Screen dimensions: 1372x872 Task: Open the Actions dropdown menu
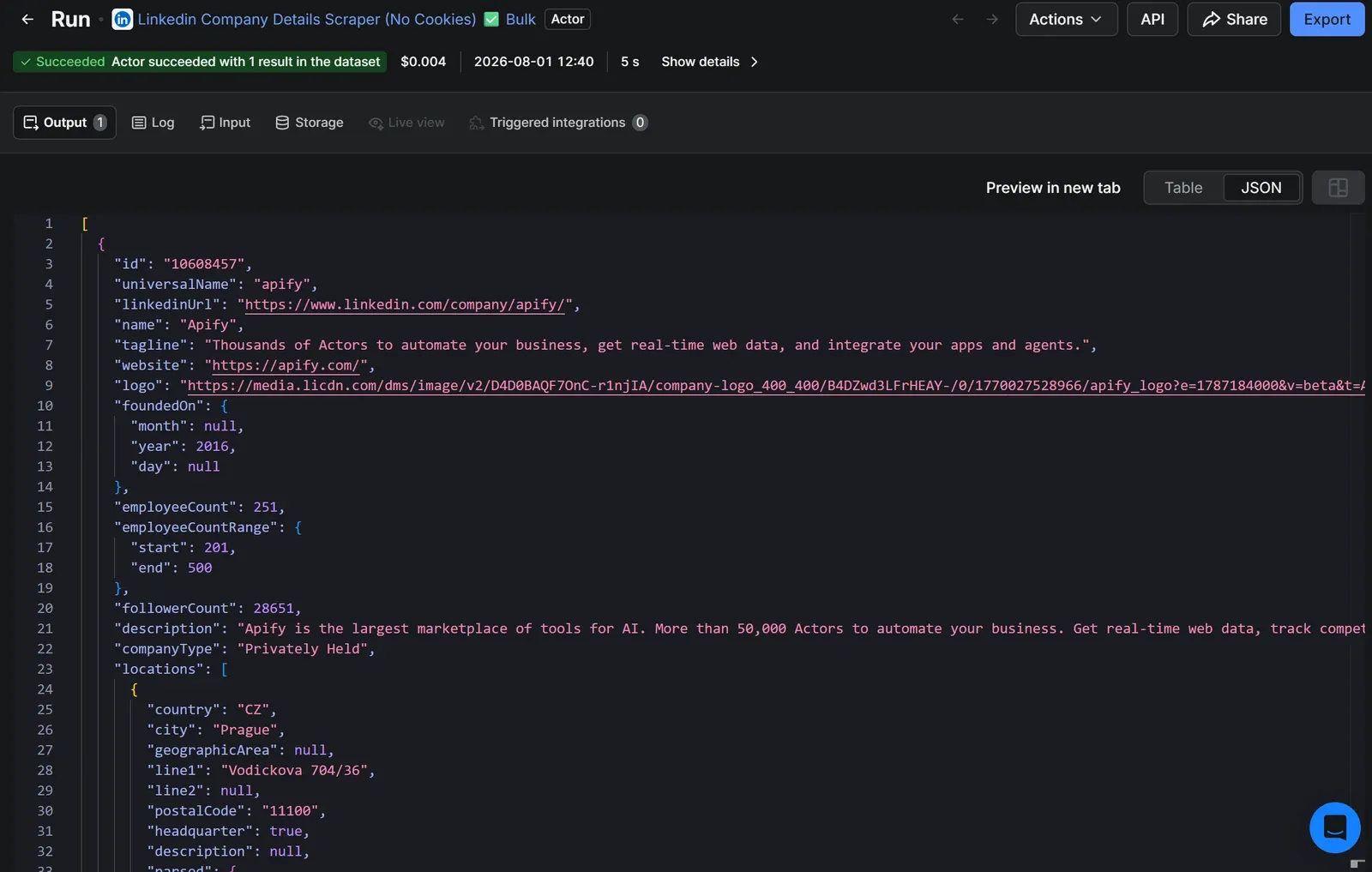click(x=1066, y=19)
